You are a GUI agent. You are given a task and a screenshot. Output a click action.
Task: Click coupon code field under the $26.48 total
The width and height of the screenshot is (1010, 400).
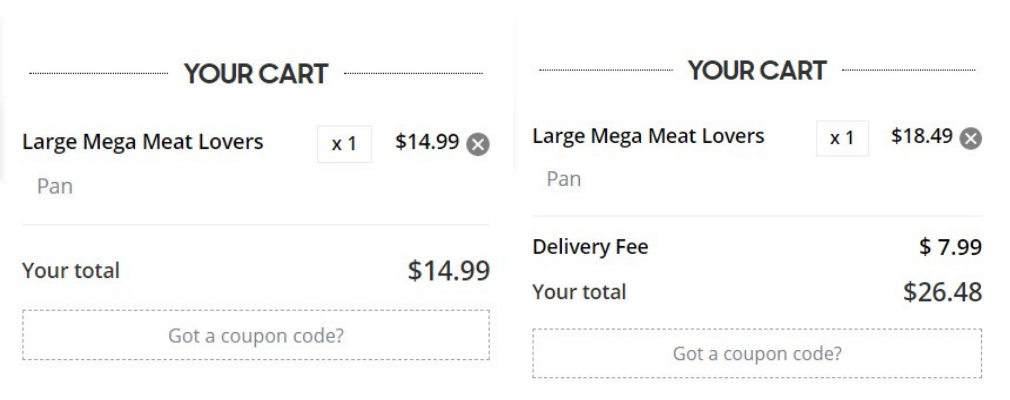[756, 353]
